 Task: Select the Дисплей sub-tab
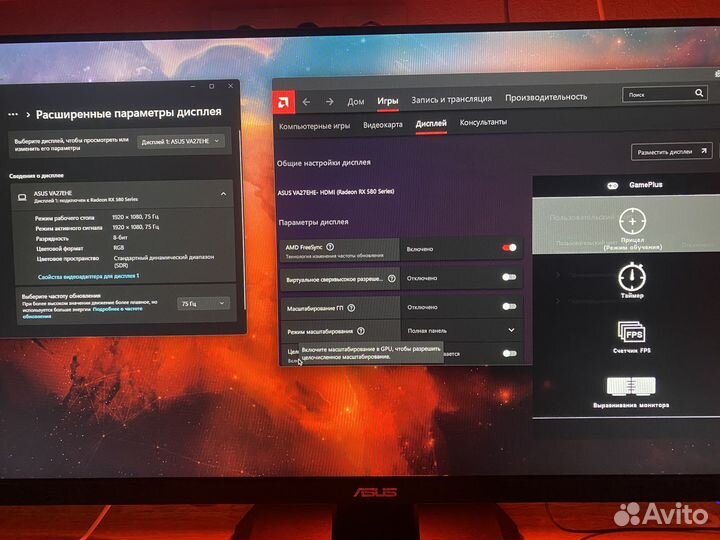[x=431, y=123]
